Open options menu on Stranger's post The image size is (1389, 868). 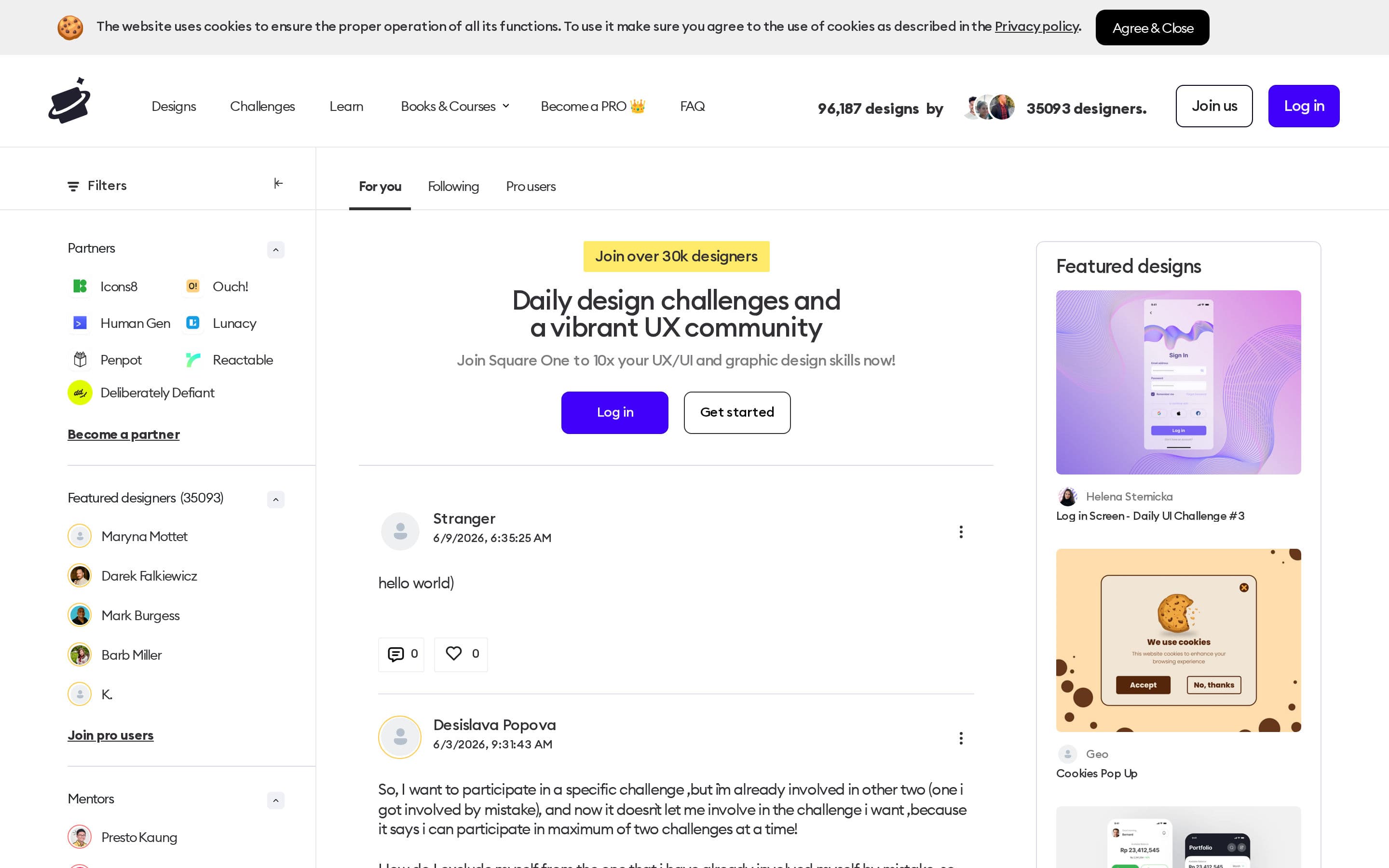(x=961, y=531)
